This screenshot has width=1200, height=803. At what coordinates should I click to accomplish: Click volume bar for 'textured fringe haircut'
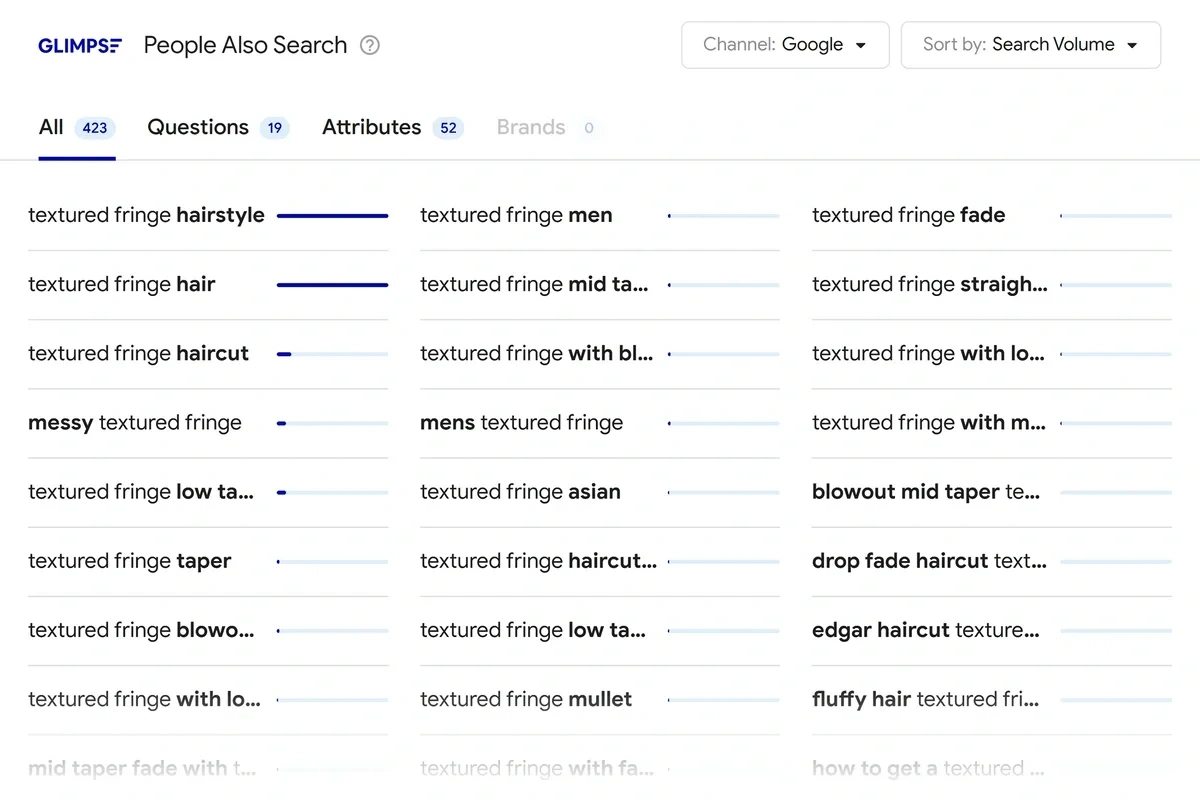(x=332, y=354)
